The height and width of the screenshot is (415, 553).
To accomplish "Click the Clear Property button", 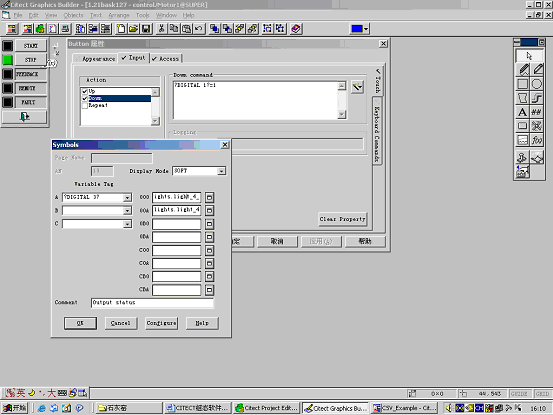I will pyautogui.click(x=342, y=219).
